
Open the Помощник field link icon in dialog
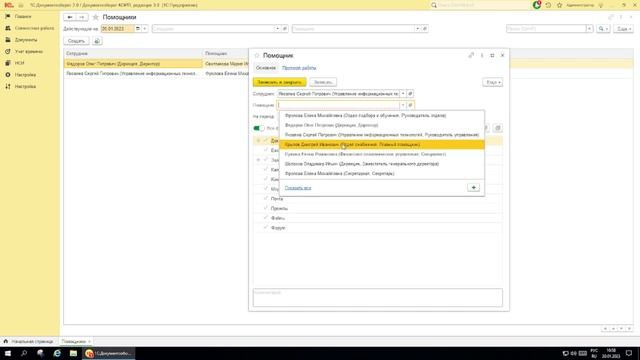point(410,105)
